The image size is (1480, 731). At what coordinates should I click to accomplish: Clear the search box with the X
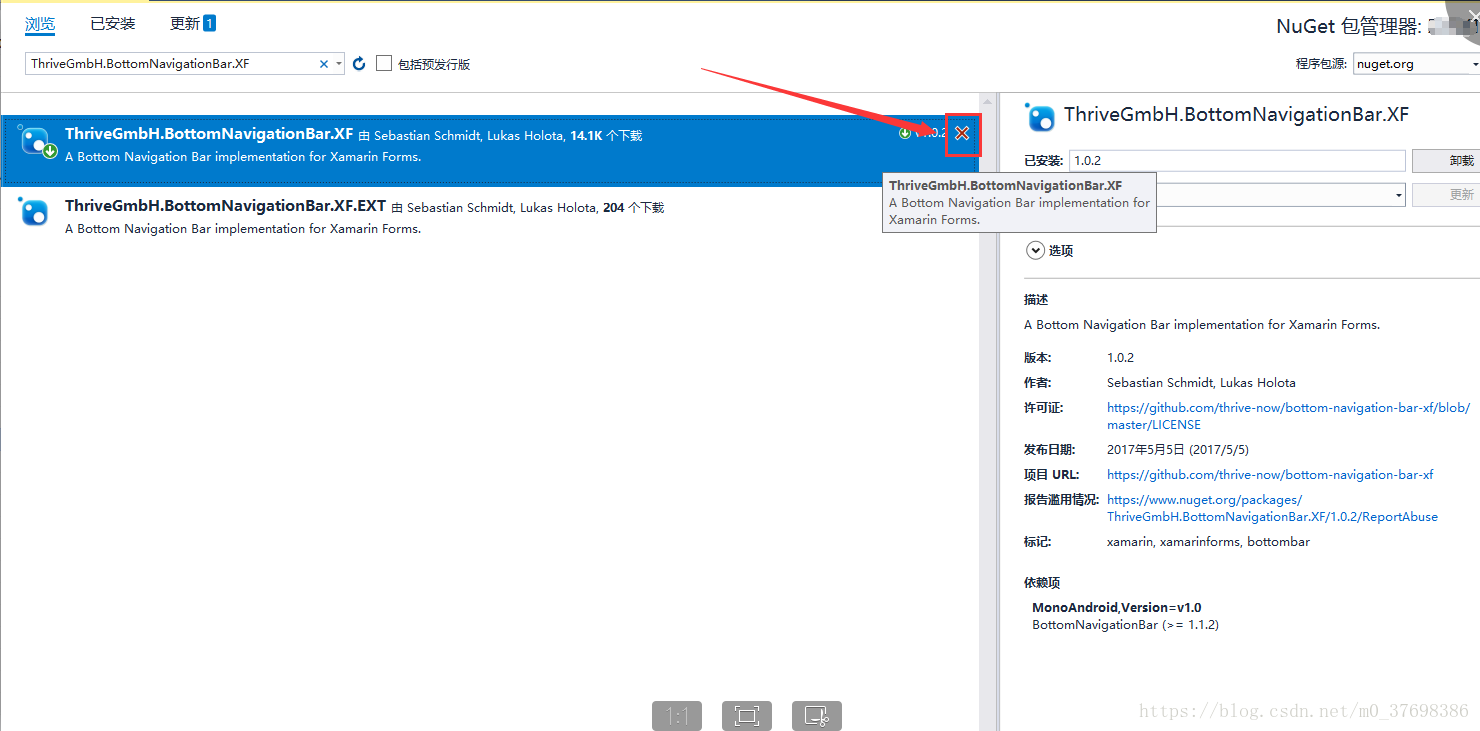324,64
